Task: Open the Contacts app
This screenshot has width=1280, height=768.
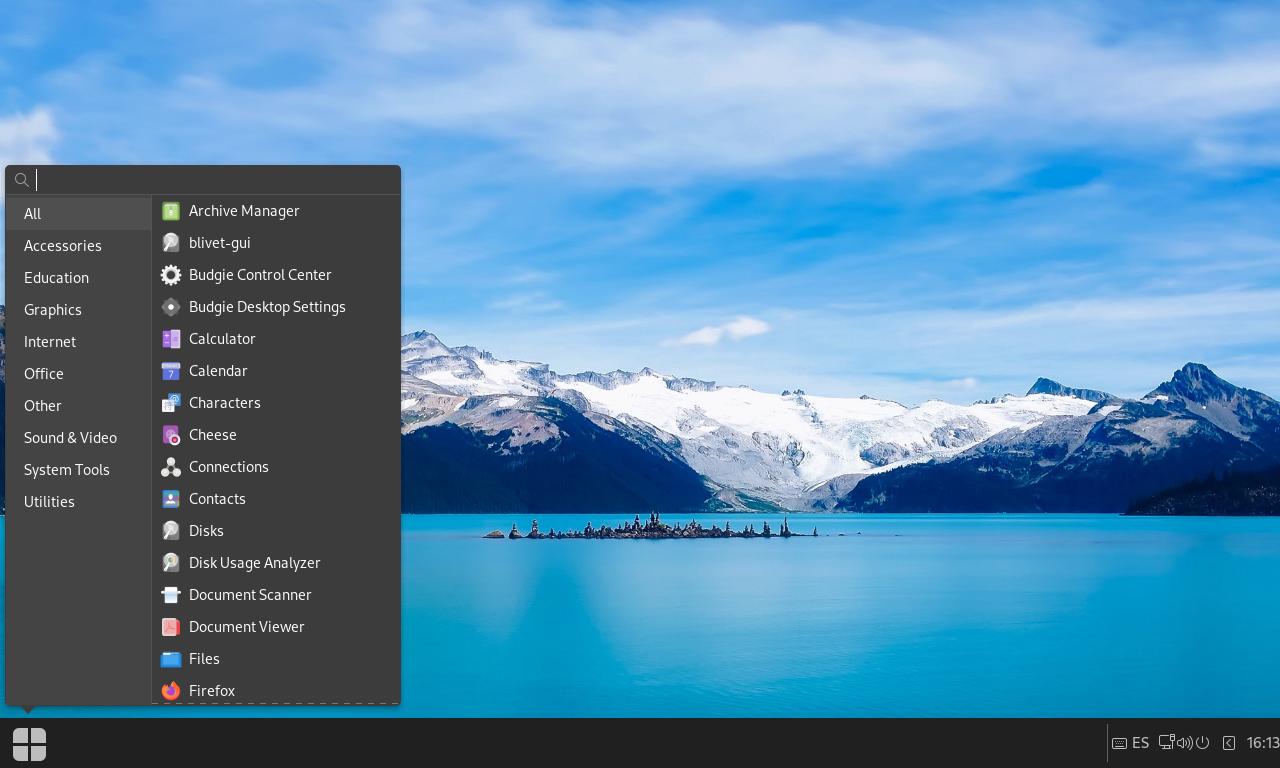Action: click(275, 499)
